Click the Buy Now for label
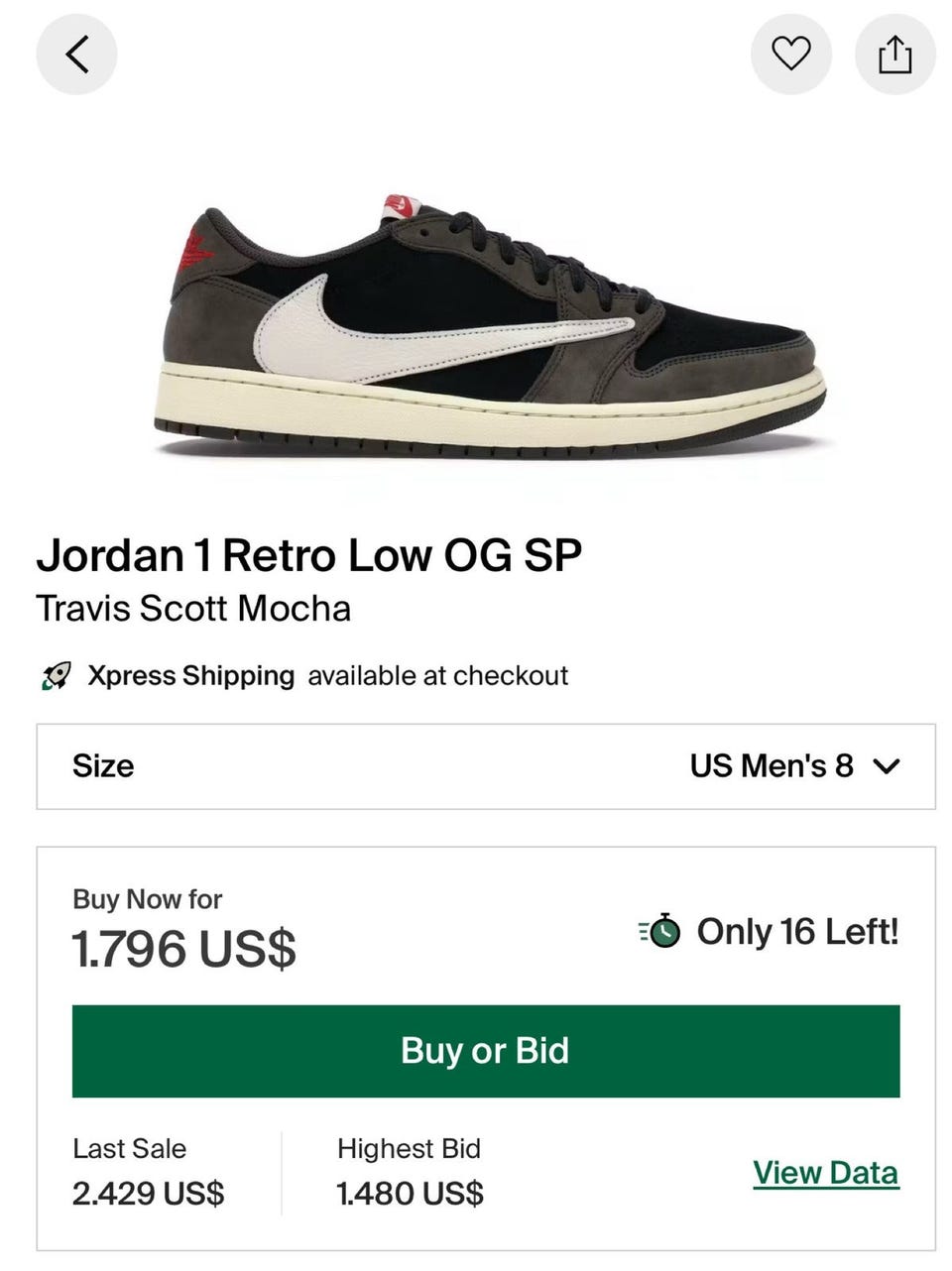 pos(147,899)
